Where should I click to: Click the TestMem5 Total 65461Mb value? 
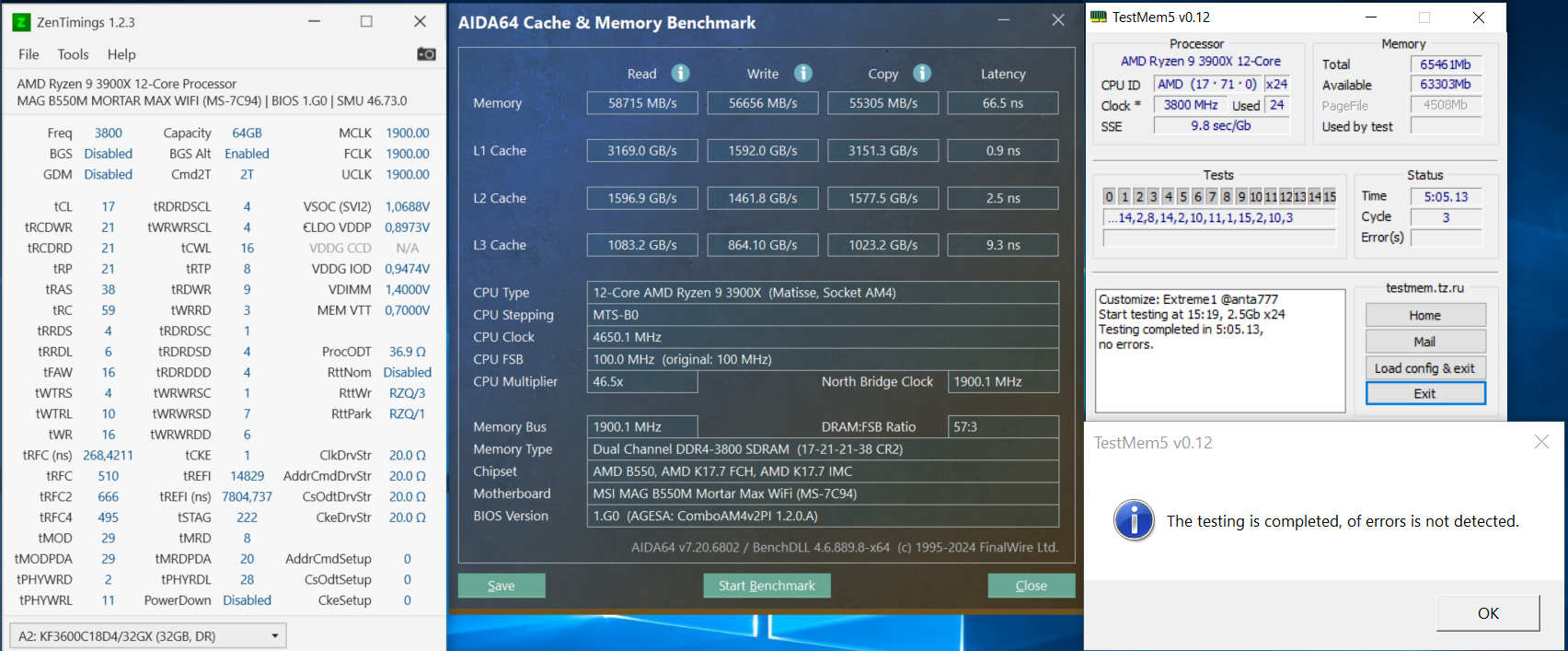point(1446,64)
